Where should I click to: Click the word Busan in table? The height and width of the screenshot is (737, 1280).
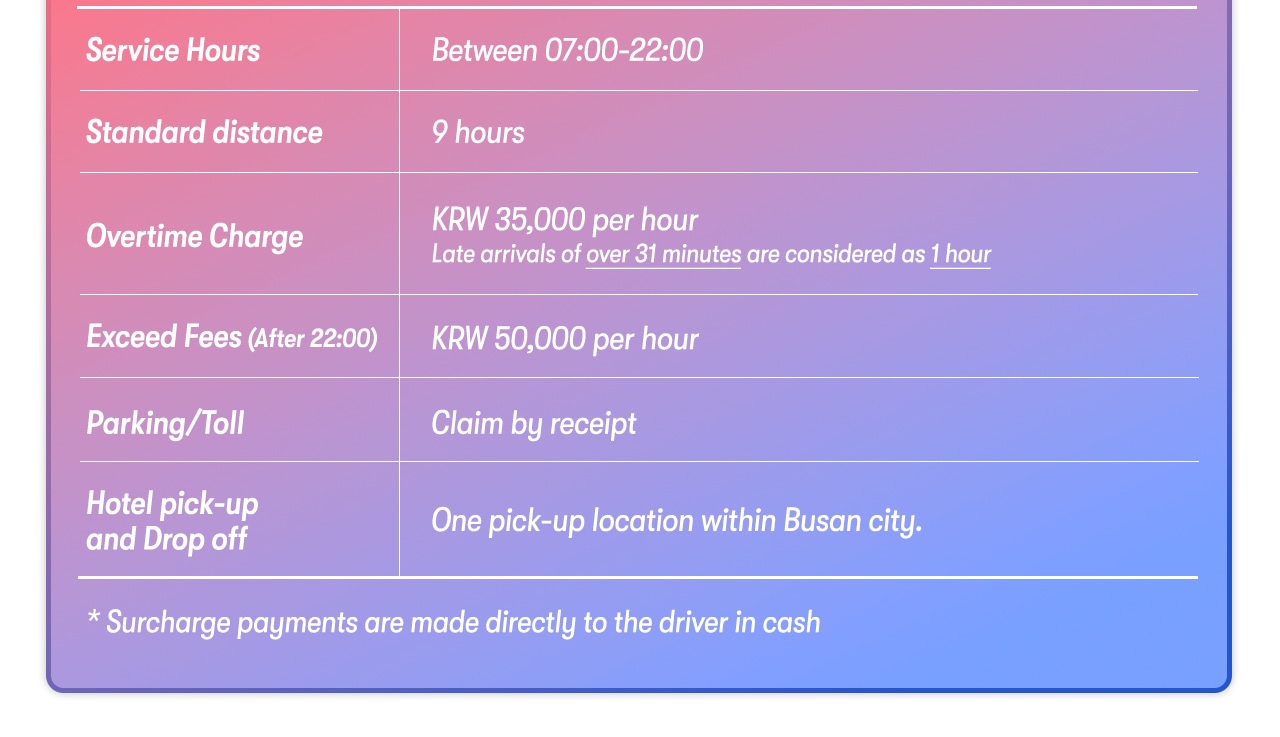[822, 521]
